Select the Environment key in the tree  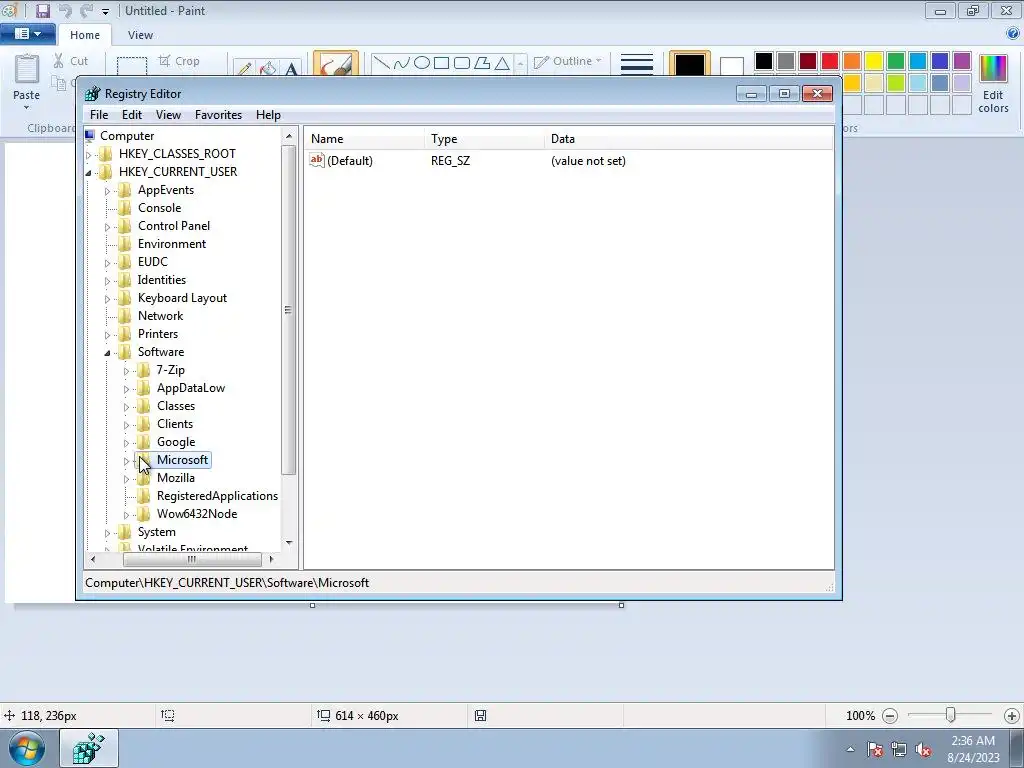click(x=172, y=244)
